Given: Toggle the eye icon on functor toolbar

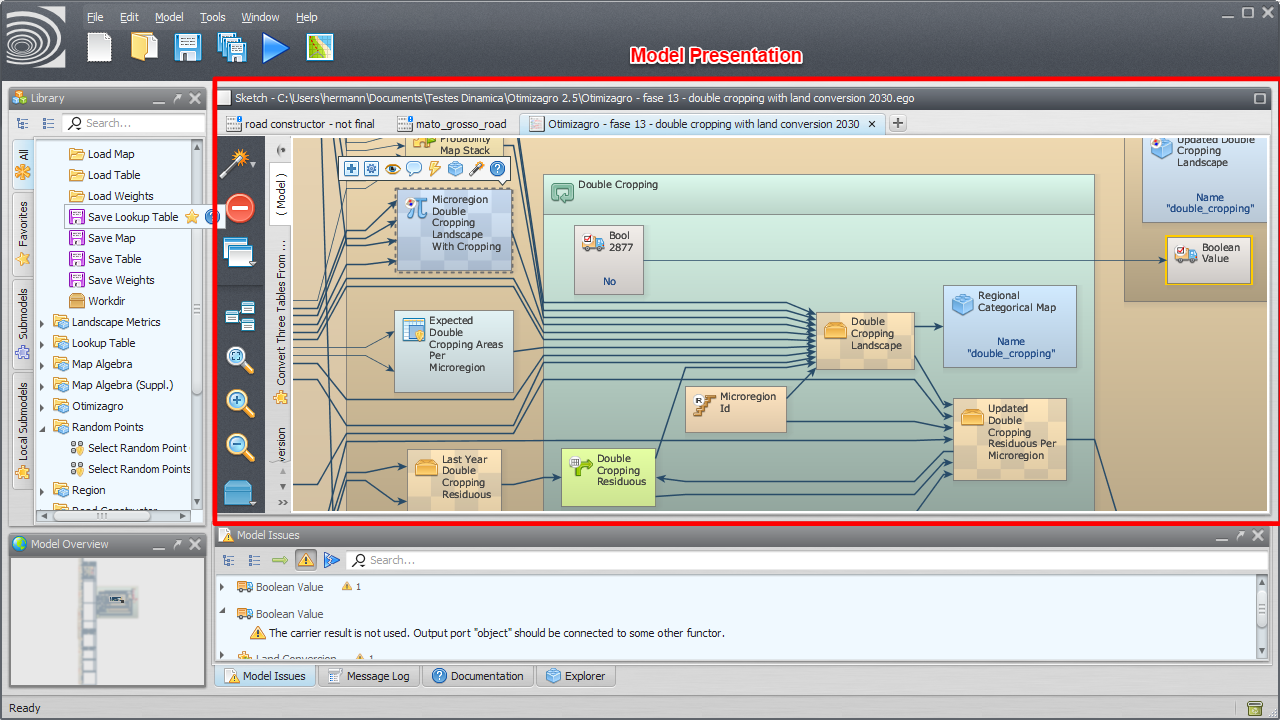Looking at the screenshot, I should (392, 169).
